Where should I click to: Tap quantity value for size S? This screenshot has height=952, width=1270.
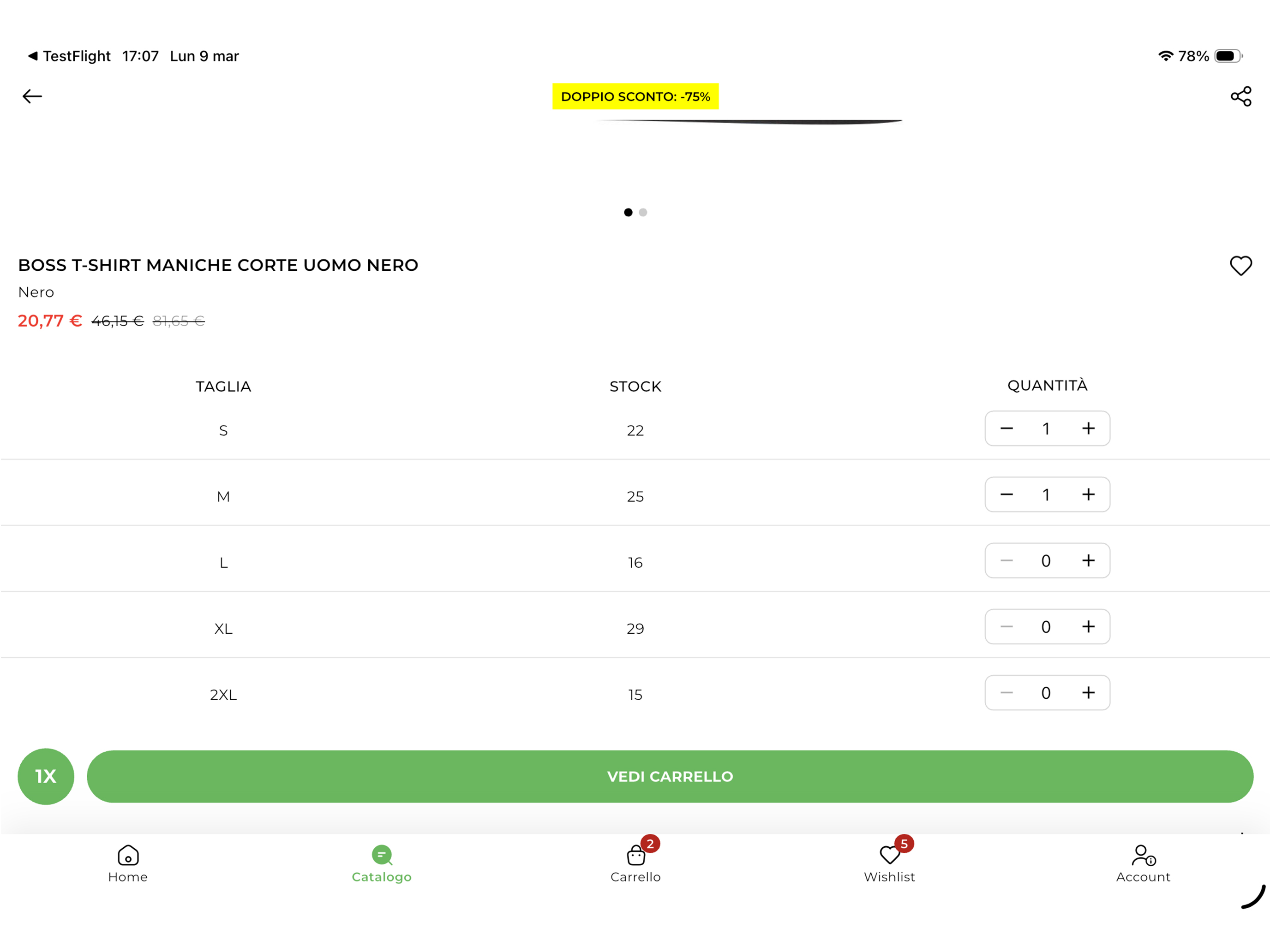pos(1046,428)
